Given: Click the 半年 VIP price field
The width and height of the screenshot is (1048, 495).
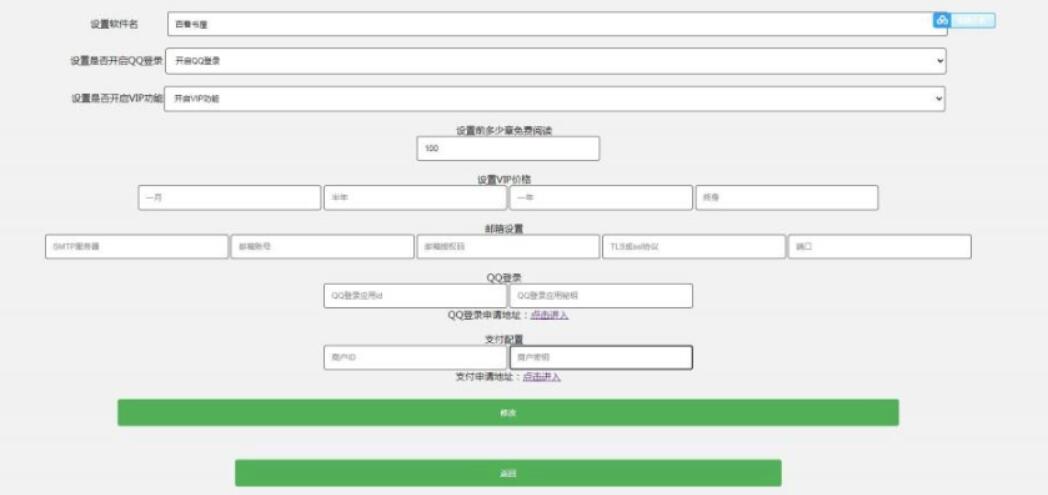Looking at the screenshot, I should (415, 198).
